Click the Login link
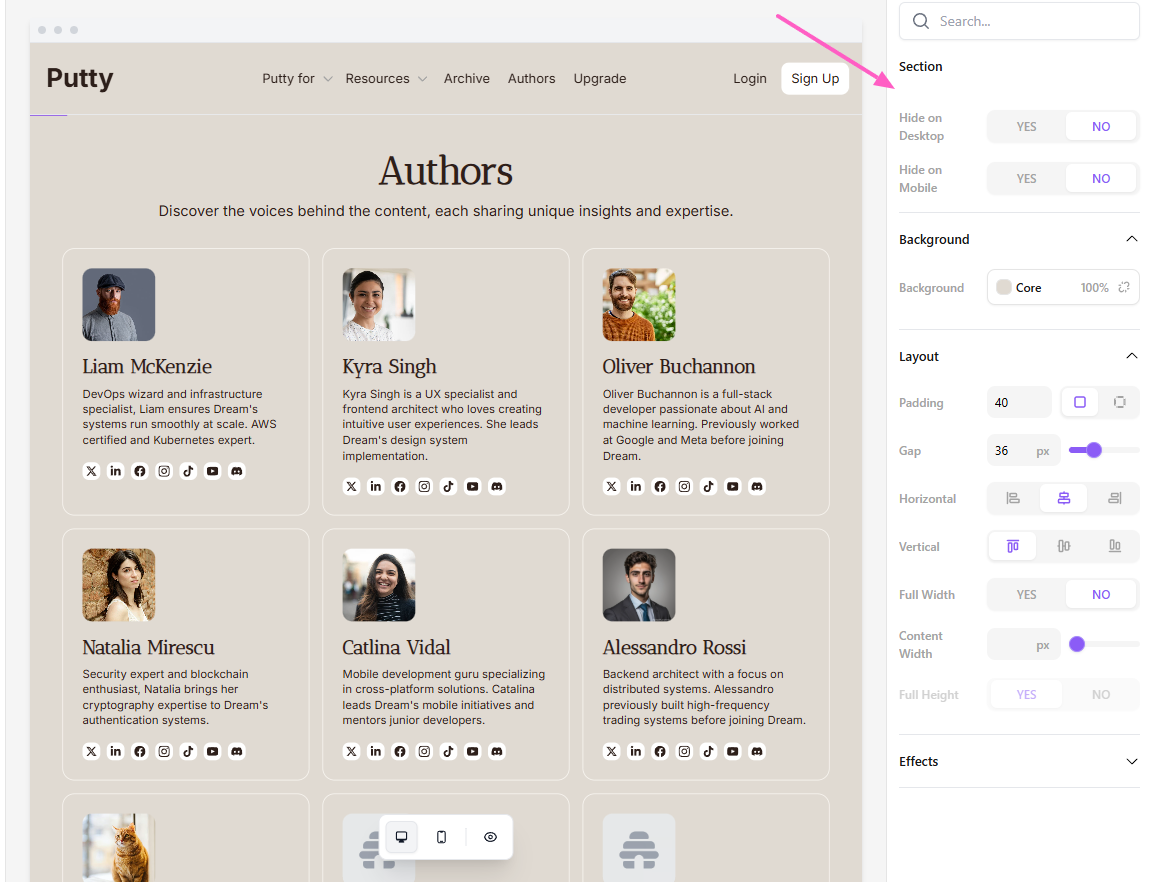 coord(749,79)
